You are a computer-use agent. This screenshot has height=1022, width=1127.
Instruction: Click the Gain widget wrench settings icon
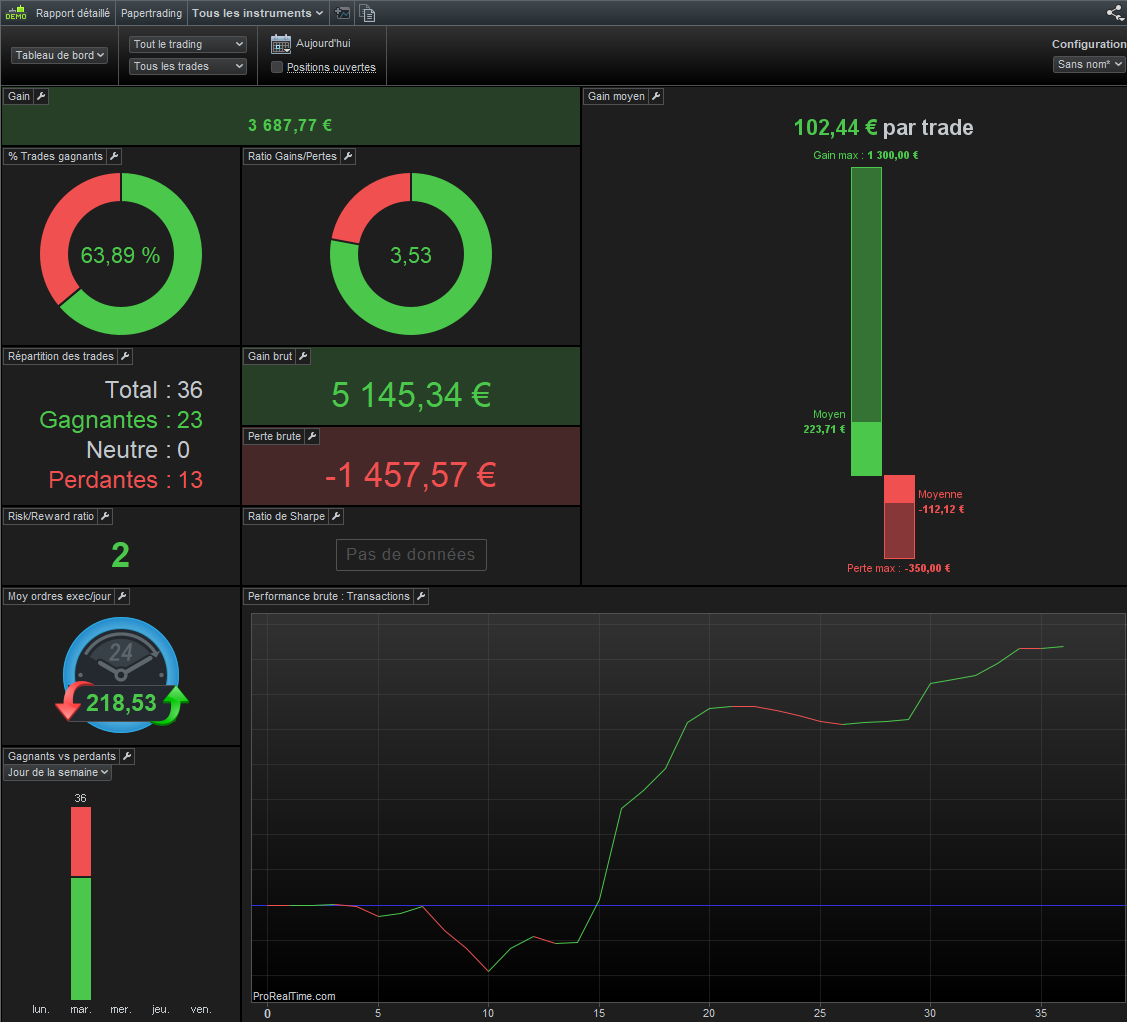pos(41,96)
